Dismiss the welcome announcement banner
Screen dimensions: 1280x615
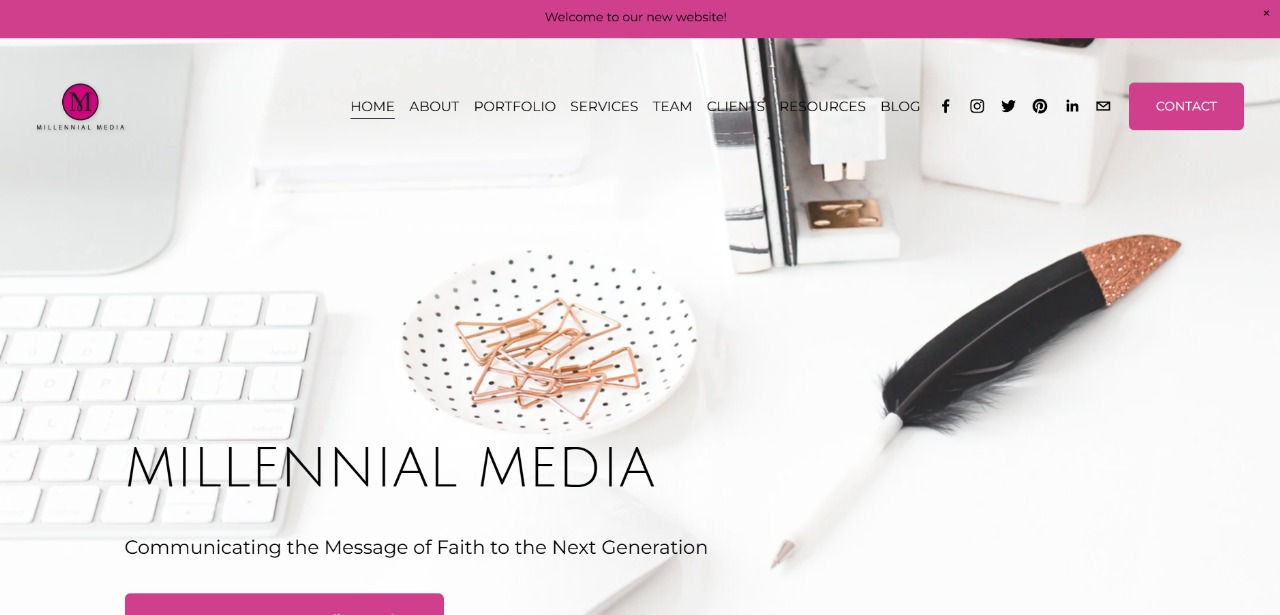pos(1266,13)
